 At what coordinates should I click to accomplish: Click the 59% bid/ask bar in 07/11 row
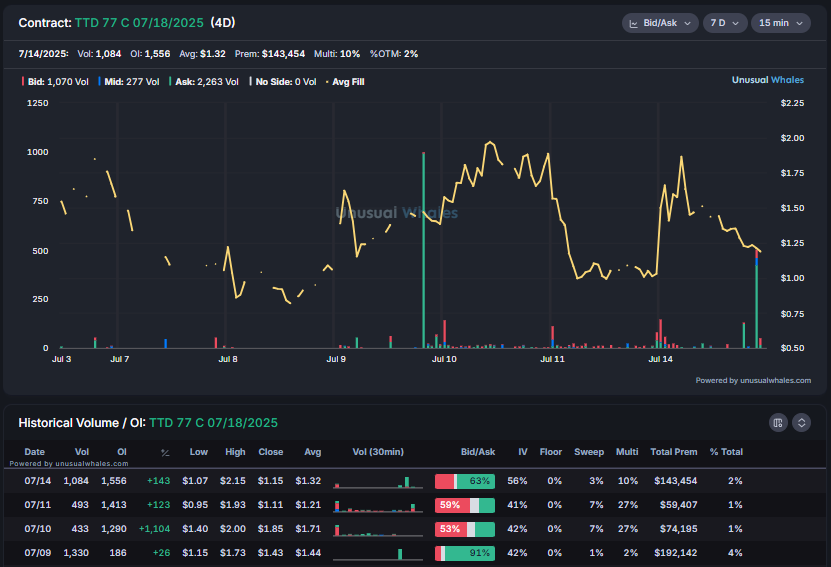pyautogui.click(x=465, y=505)
